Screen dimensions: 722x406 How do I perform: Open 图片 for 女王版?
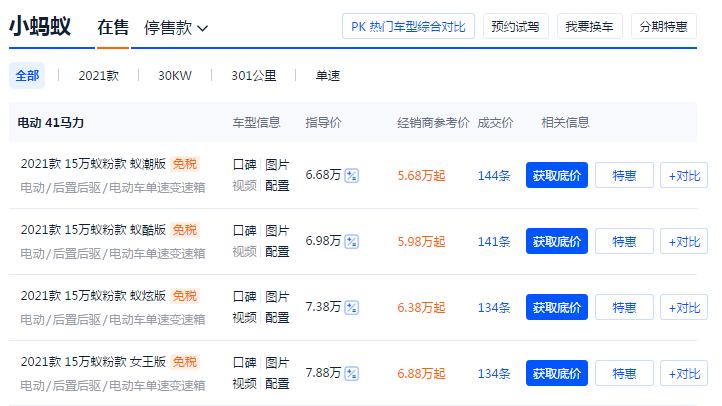[277, 363]
